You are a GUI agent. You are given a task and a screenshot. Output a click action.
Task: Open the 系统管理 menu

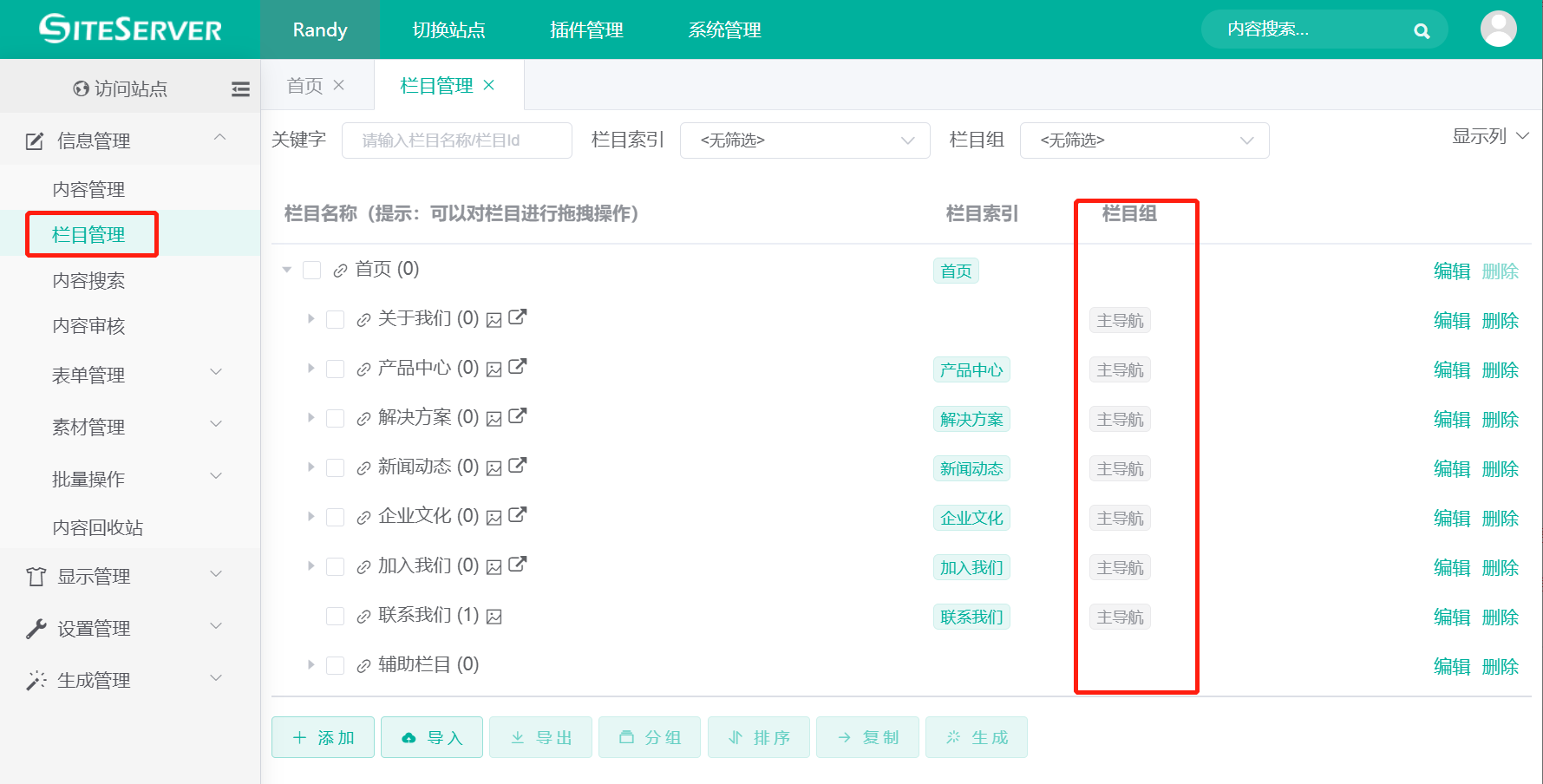click(723, 29)
